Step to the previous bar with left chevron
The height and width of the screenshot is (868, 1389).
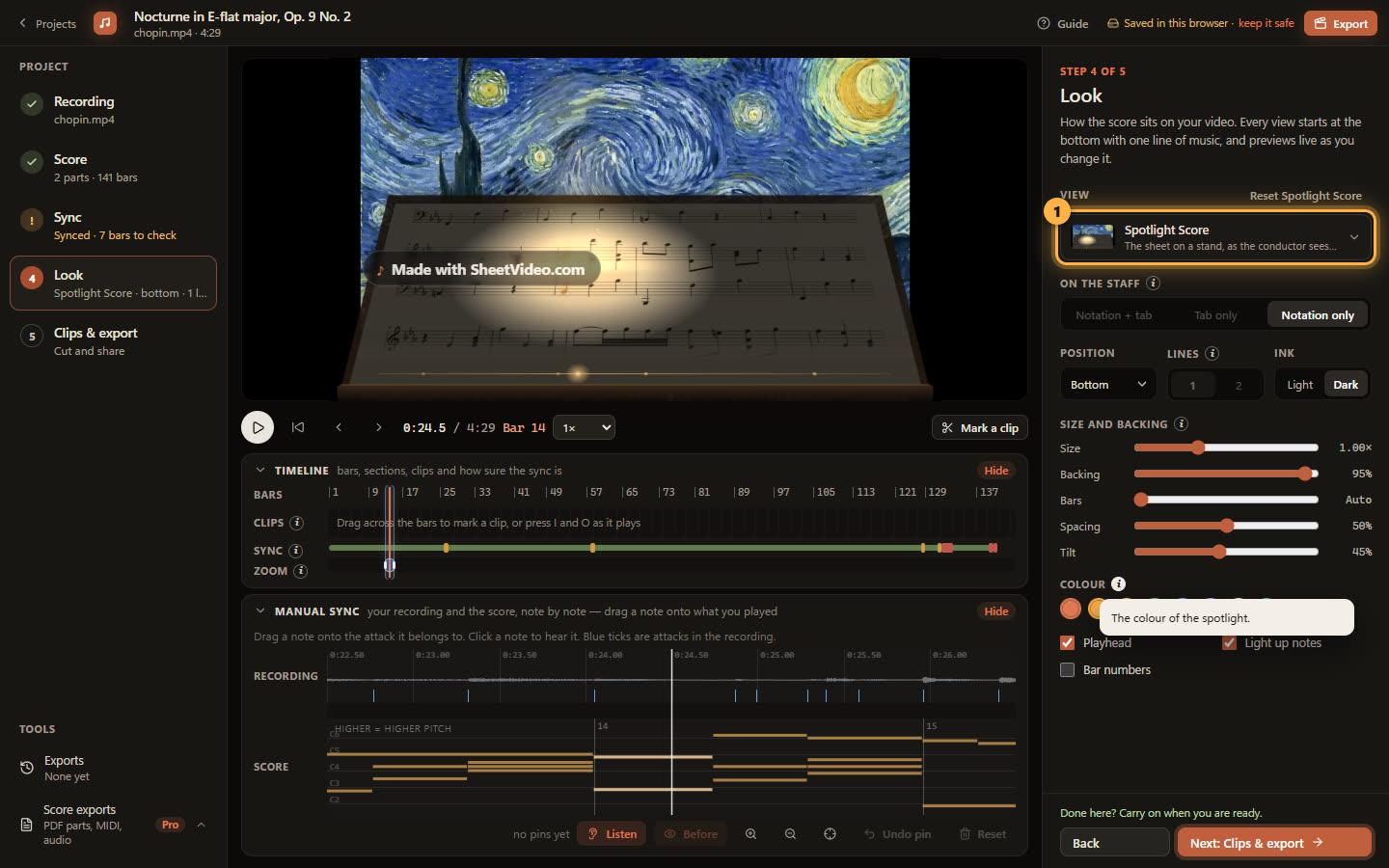pos(339,427)
